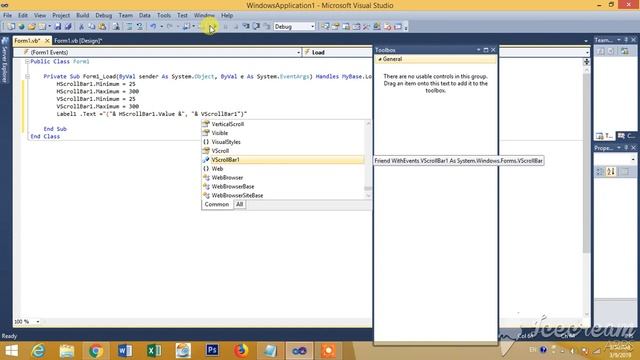Click the Windows Start button
Screen dimensions: 640x360
coord(11,351)
